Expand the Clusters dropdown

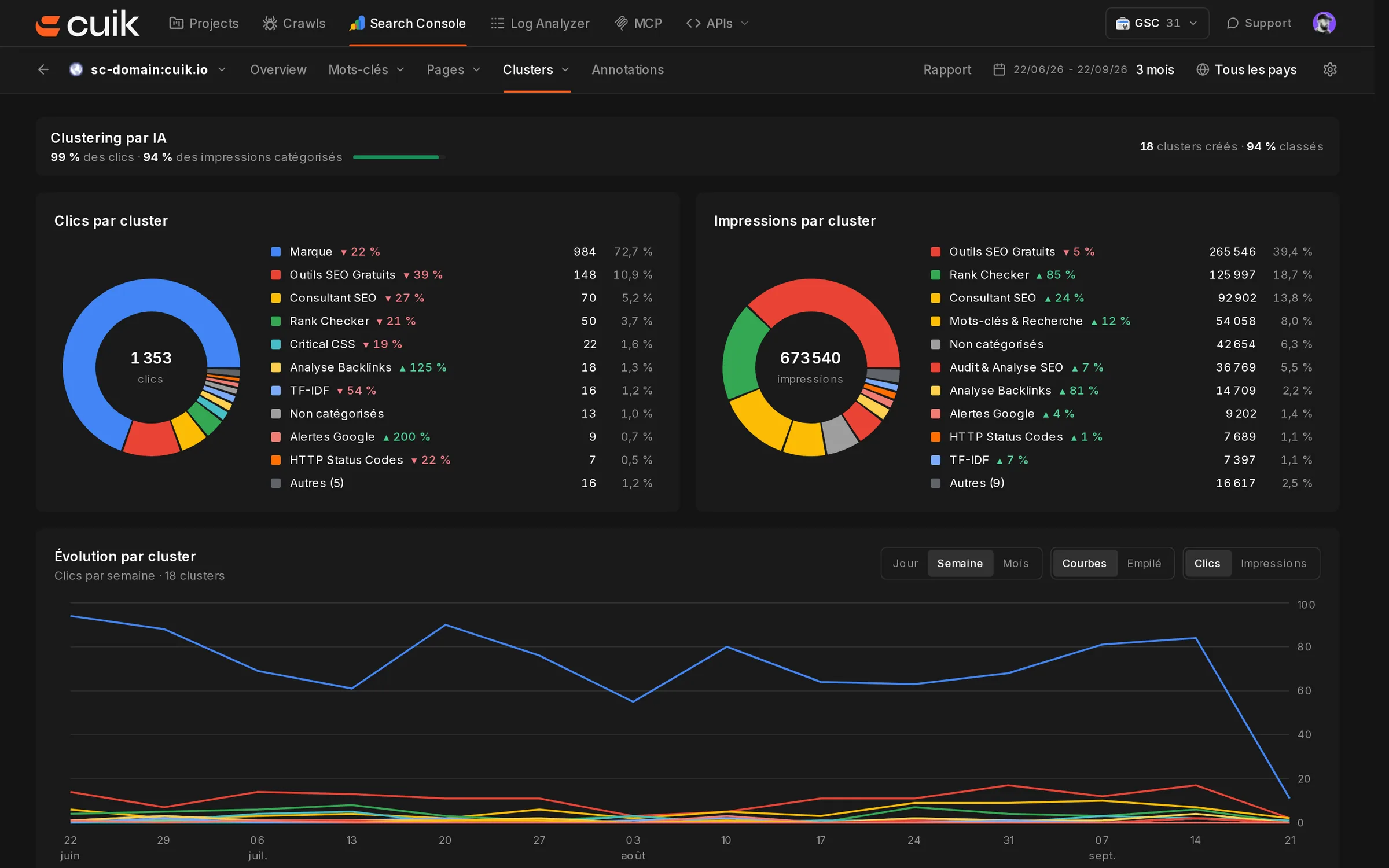tap(536, 69)
